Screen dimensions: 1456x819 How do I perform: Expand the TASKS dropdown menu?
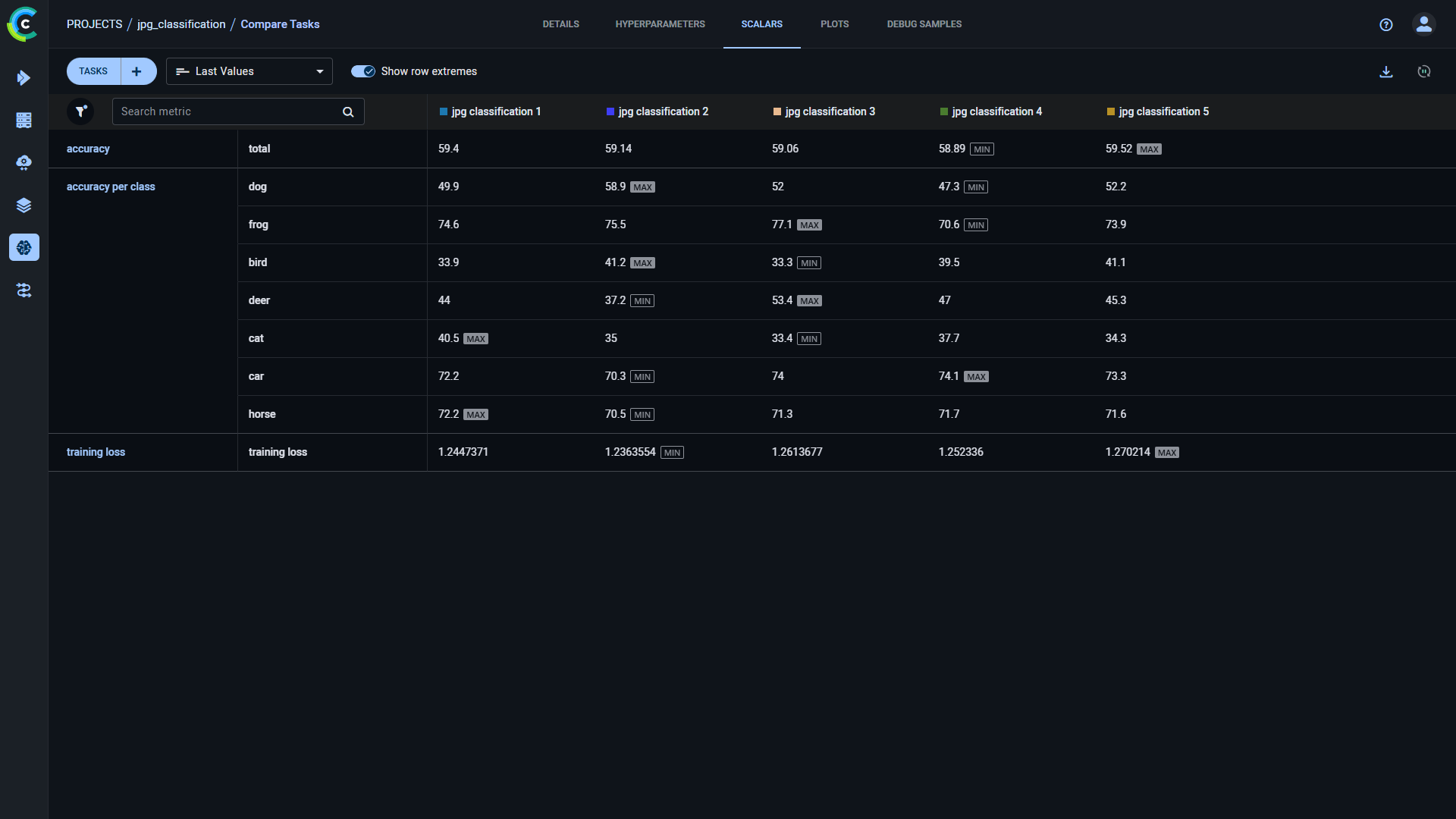(93, 71)
